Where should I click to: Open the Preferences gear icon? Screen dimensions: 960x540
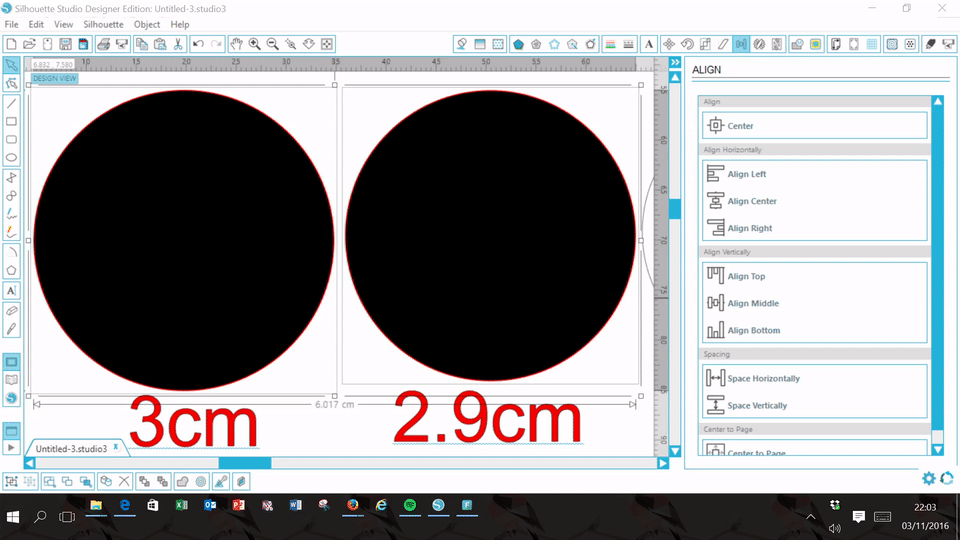pos(928,478)
